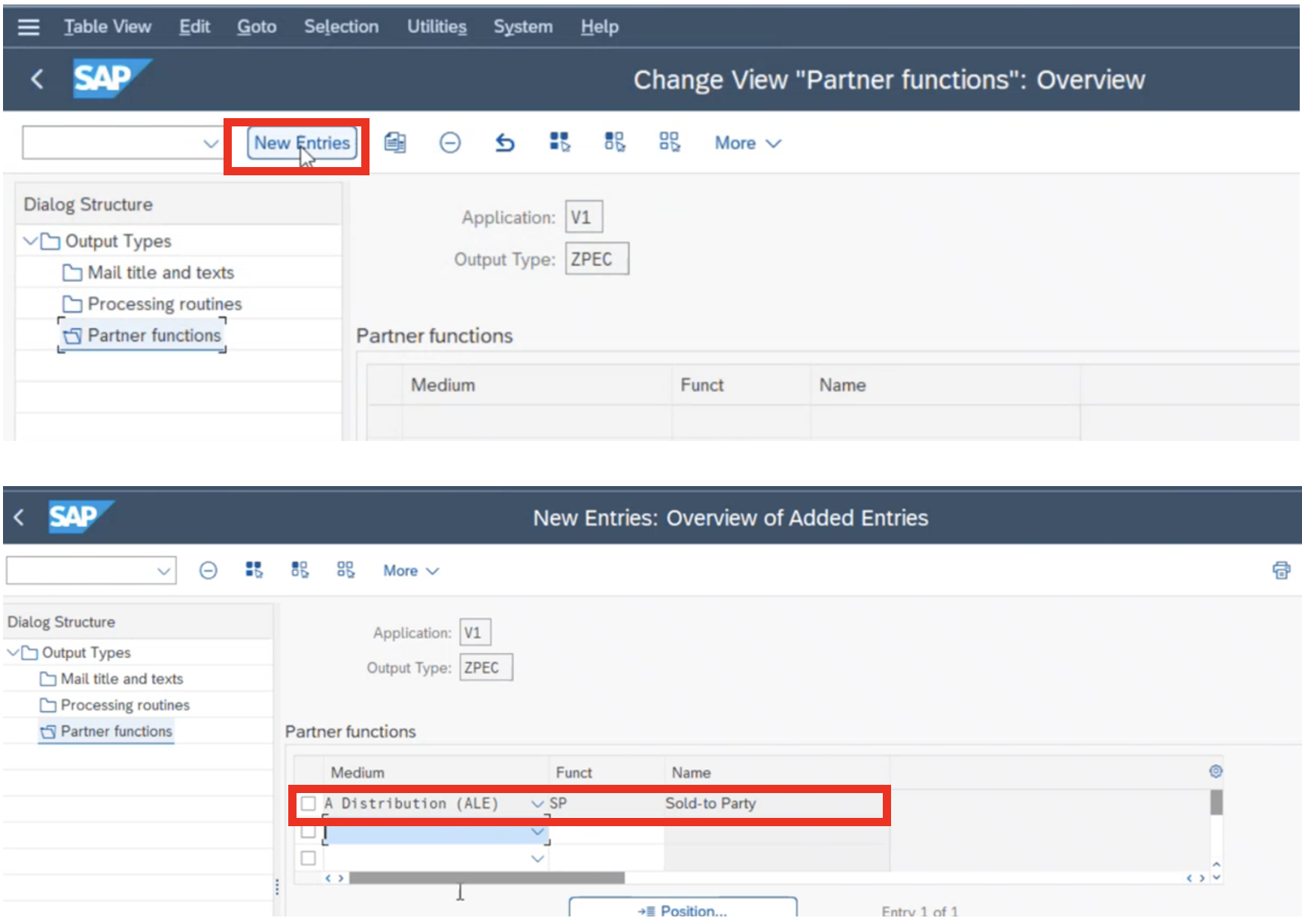Click Undo Change icon in Change View toolbar

pos(505,142)
